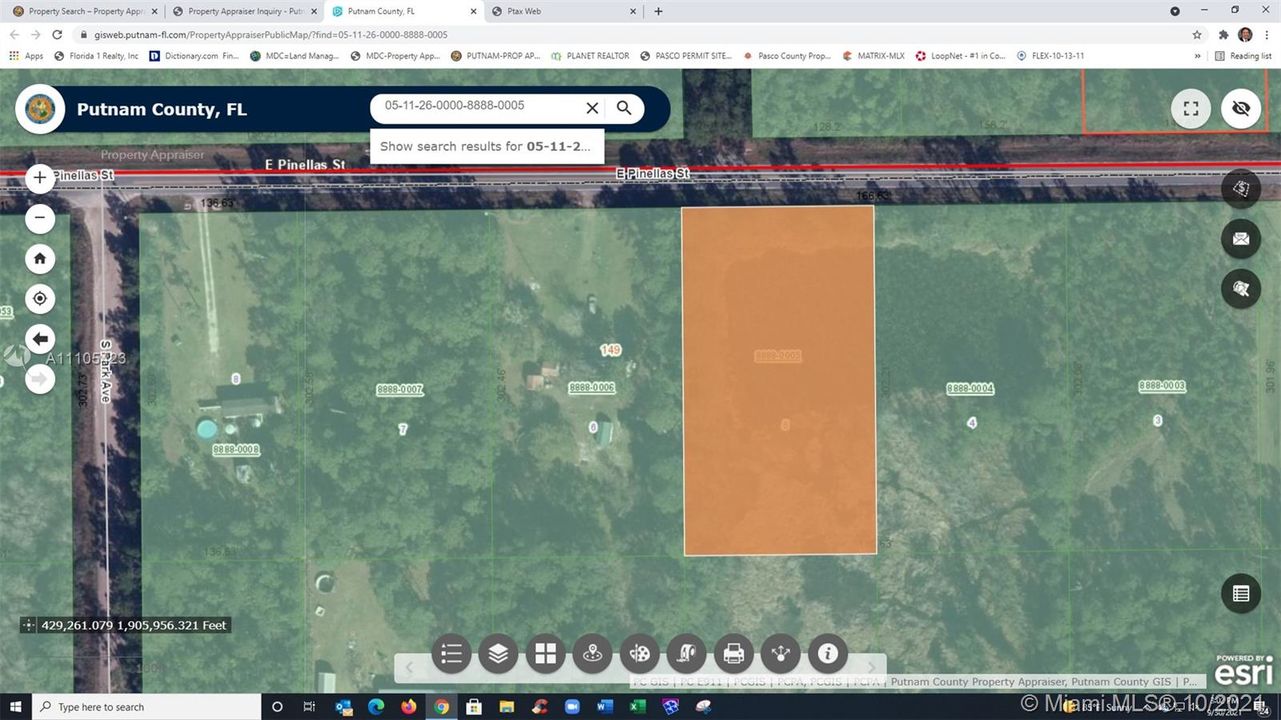Open the Chrome menu (three dots)
Viewport: 1281px width, 720px height.
point(1266,34)
